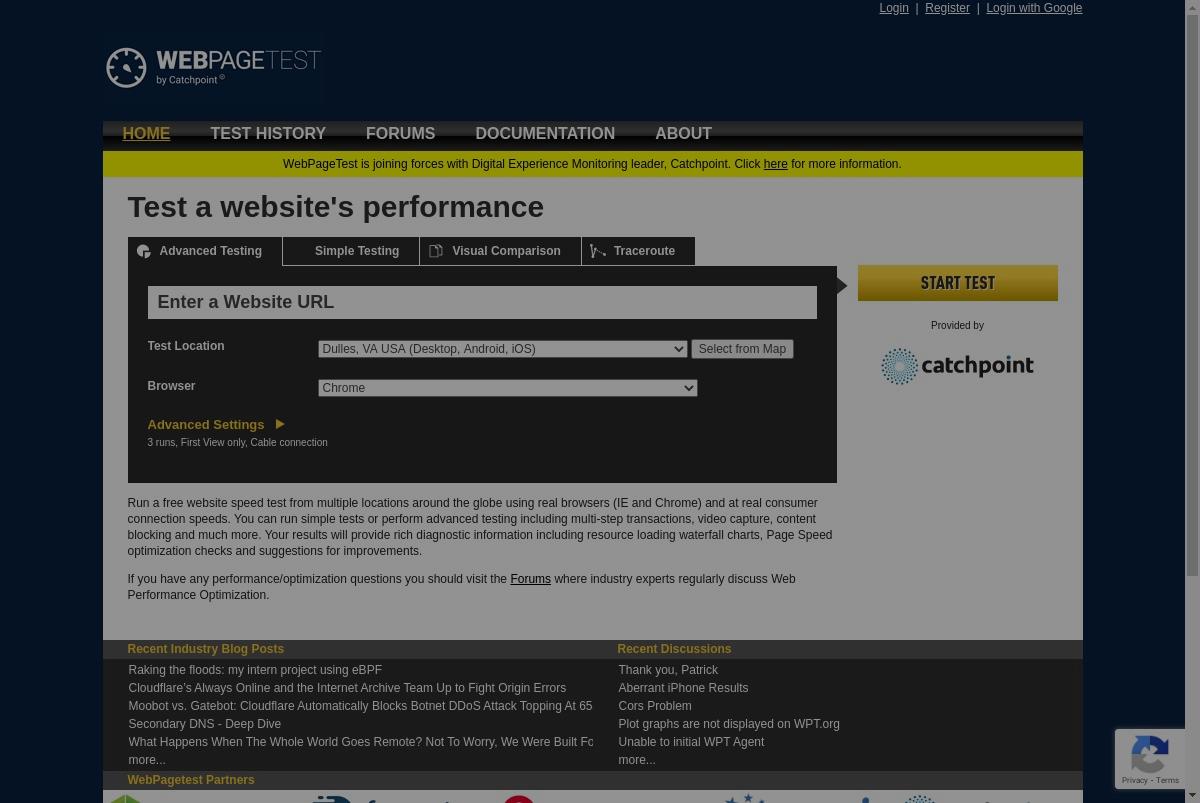Open the Test Location dropdown
The image size is (1200, 803).
[502, 349]
